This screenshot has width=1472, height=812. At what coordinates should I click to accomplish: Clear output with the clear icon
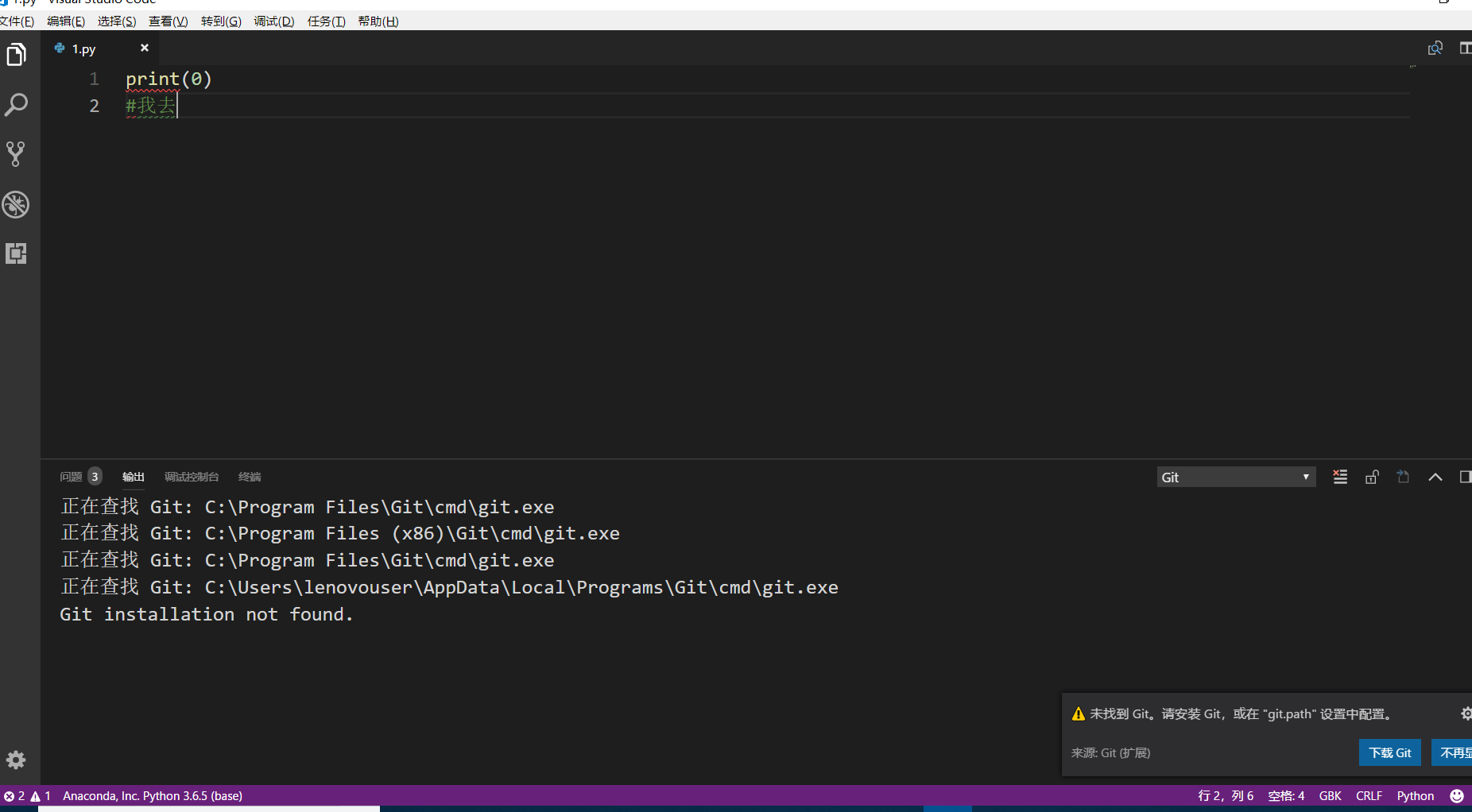(1340, 477)
